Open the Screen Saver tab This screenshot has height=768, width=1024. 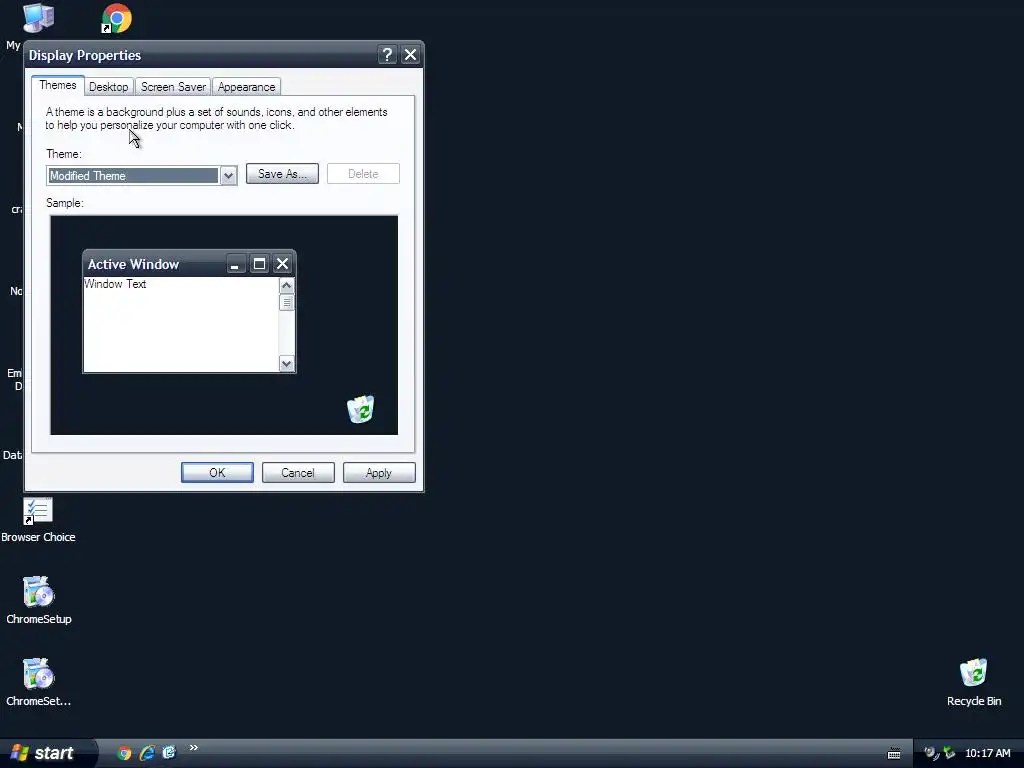pos(173,87)
